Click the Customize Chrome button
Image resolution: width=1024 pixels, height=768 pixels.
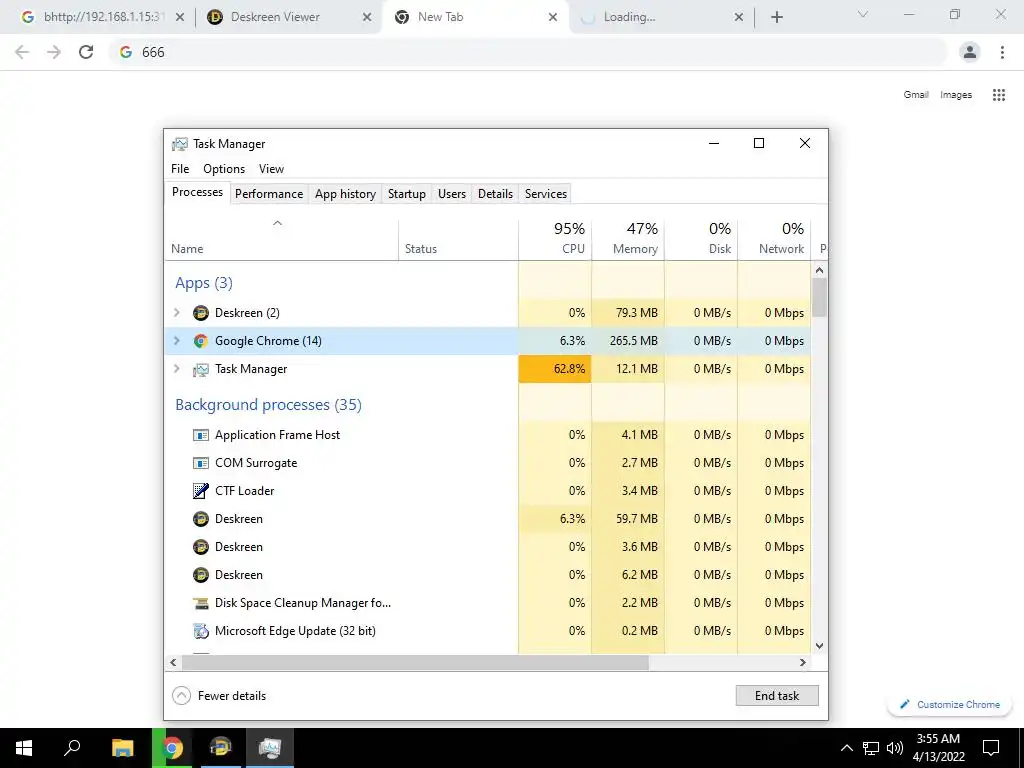pyautogui.click(x=950, y=704)
